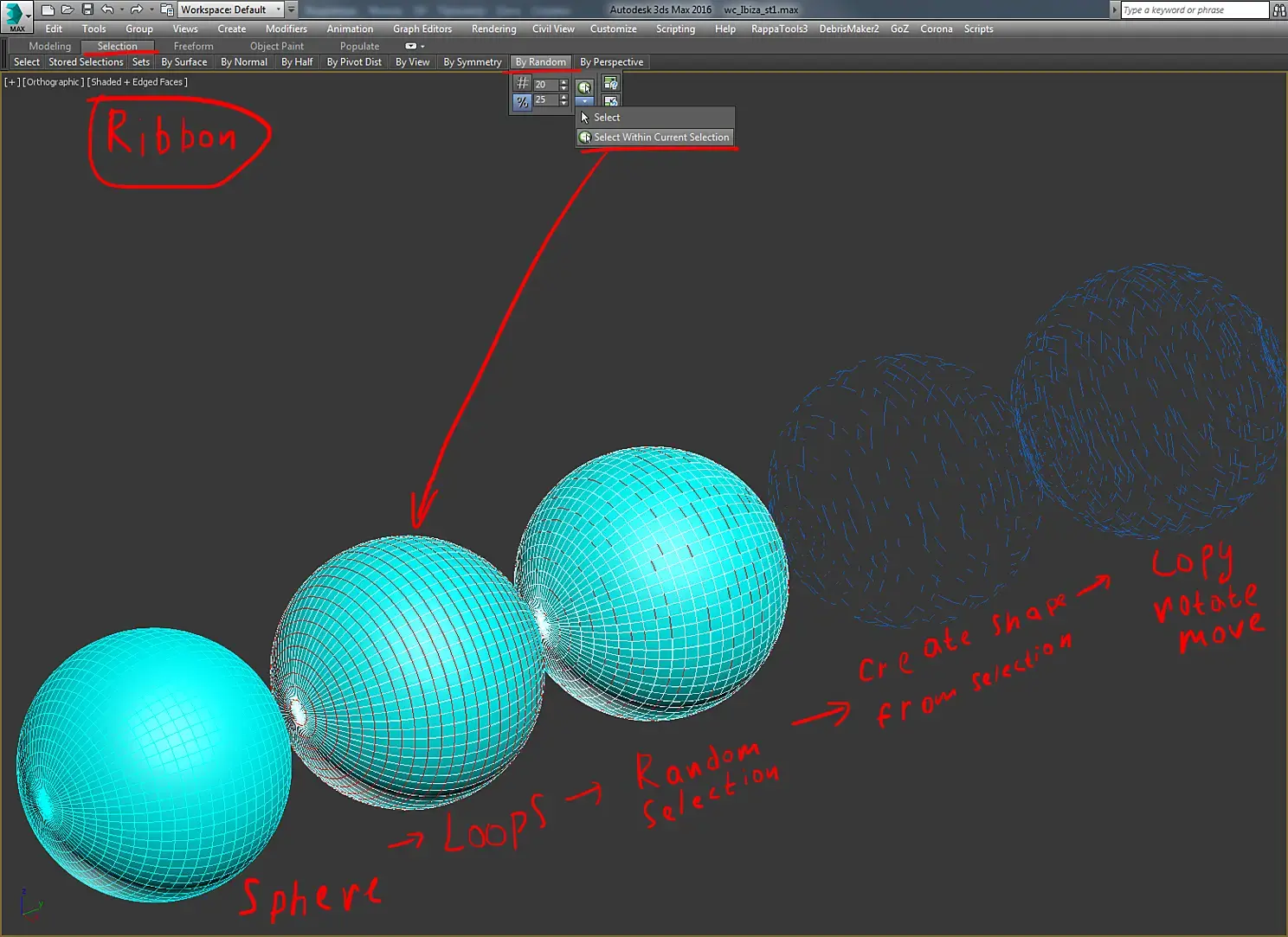Open the Animation menu
This screenshot has height=937, width=1288.
(350, 29)
